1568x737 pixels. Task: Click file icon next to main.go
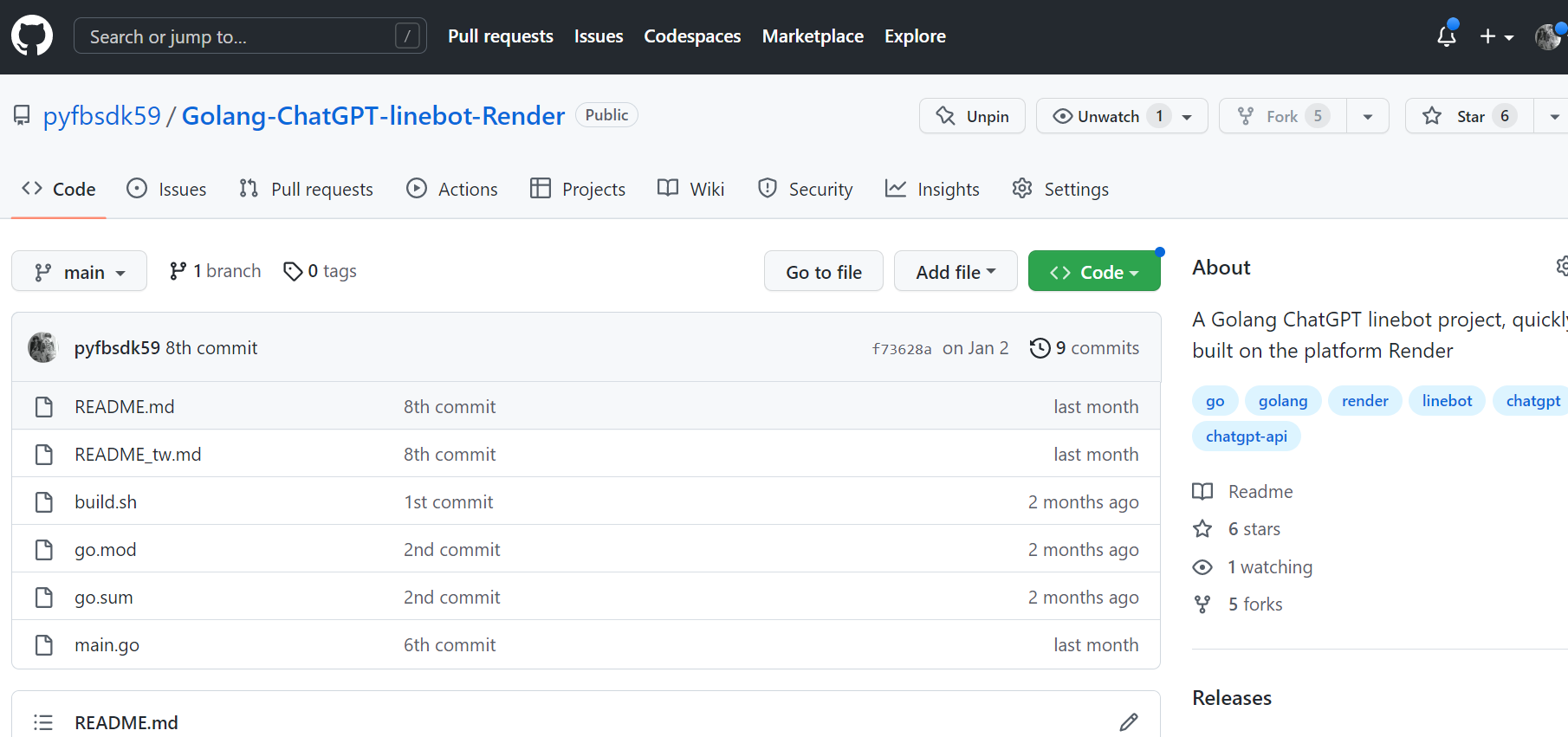(x=44, y=644)
